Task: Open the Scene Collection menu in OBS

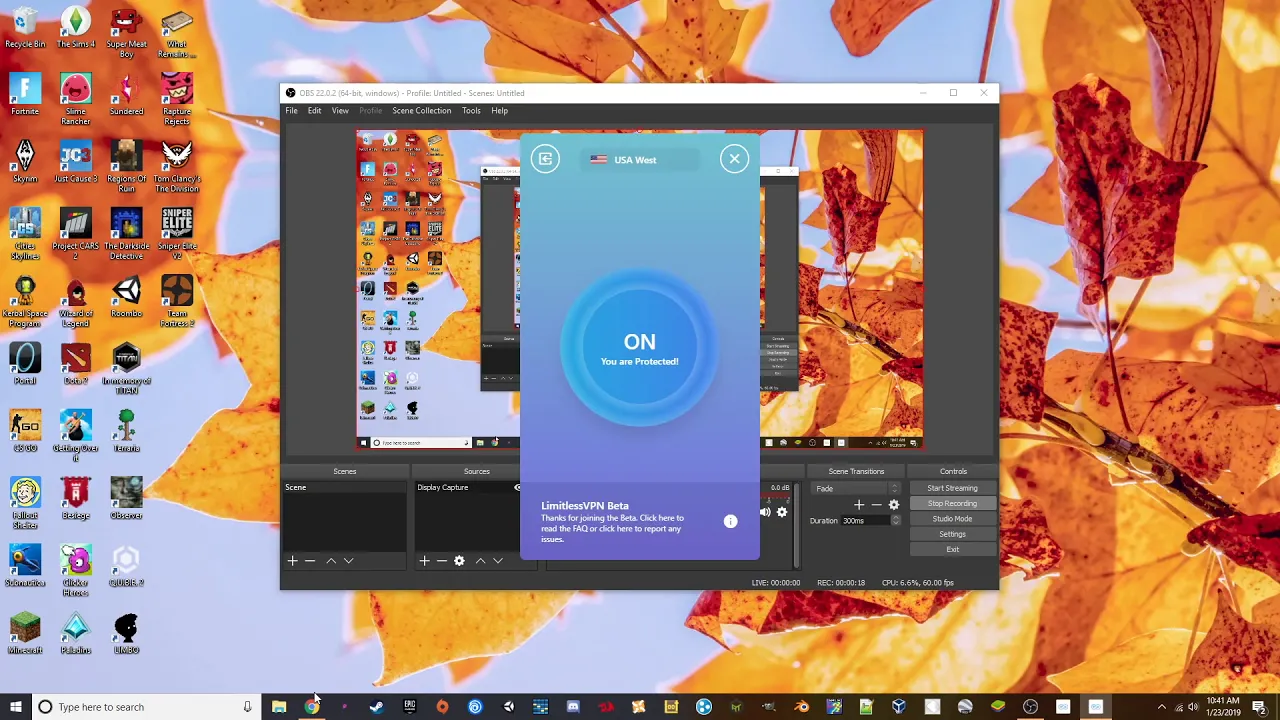Action: click(421, 111)
